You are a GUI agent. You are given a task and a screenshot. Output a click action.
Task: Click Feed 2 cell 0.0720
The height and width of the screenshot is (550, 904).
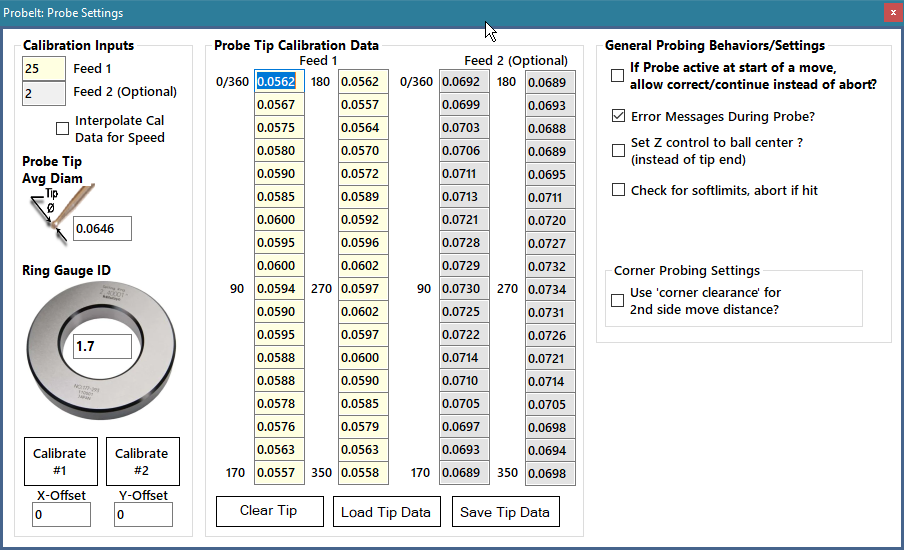point(551,221)
